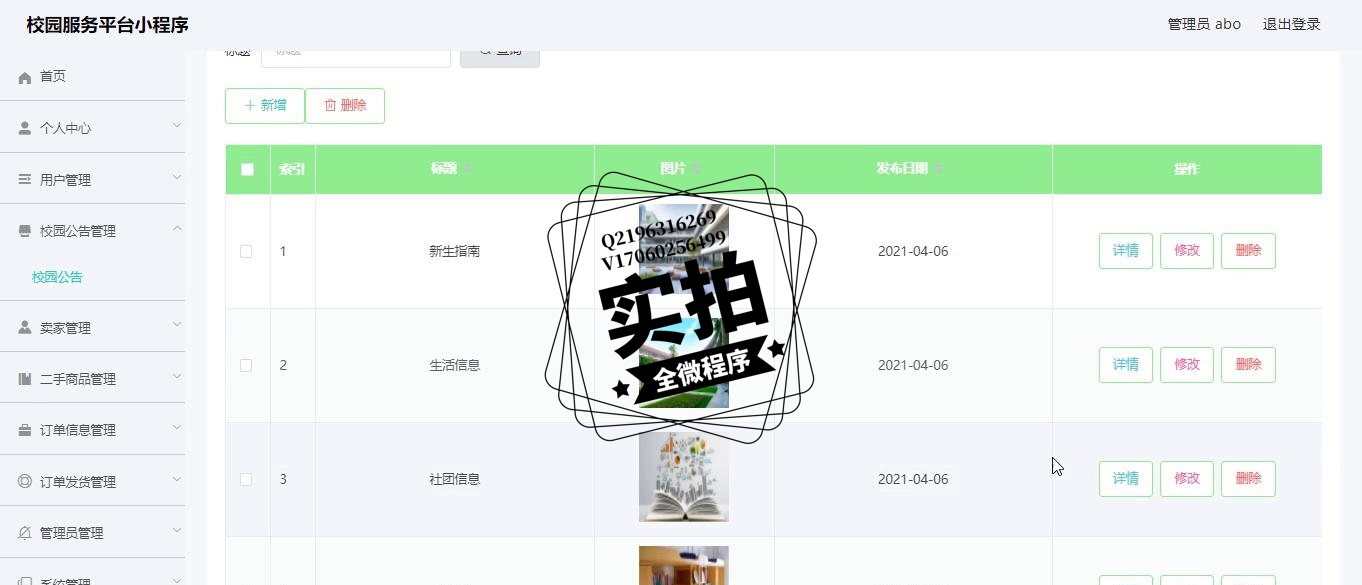Expand the 订单信息管理 chevron
This screenshot has width=1362, height=585.
177,427
